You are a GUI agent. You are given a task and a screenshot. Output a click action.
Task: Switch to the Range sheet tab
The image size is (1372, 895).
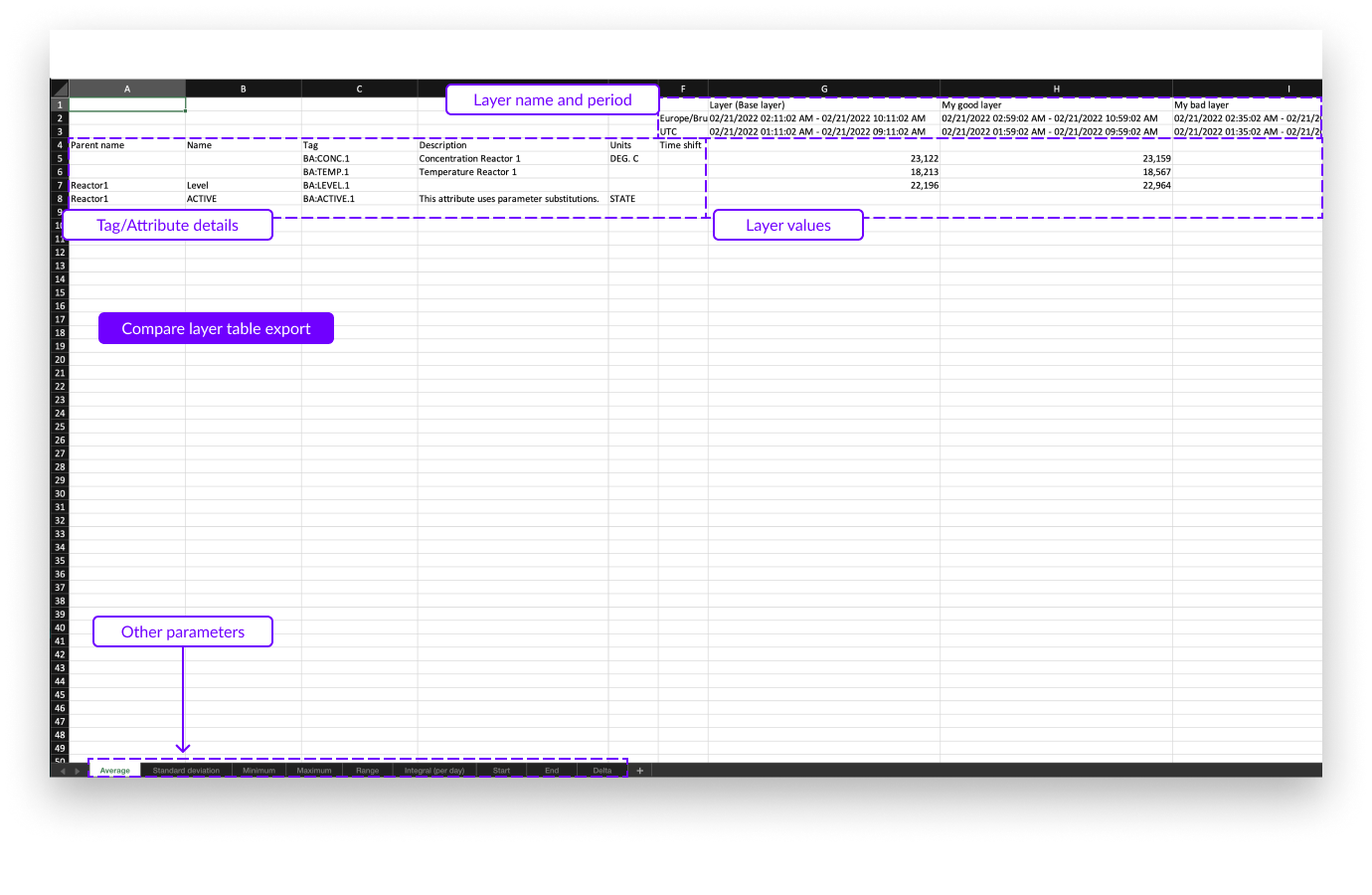coord(367,771)
